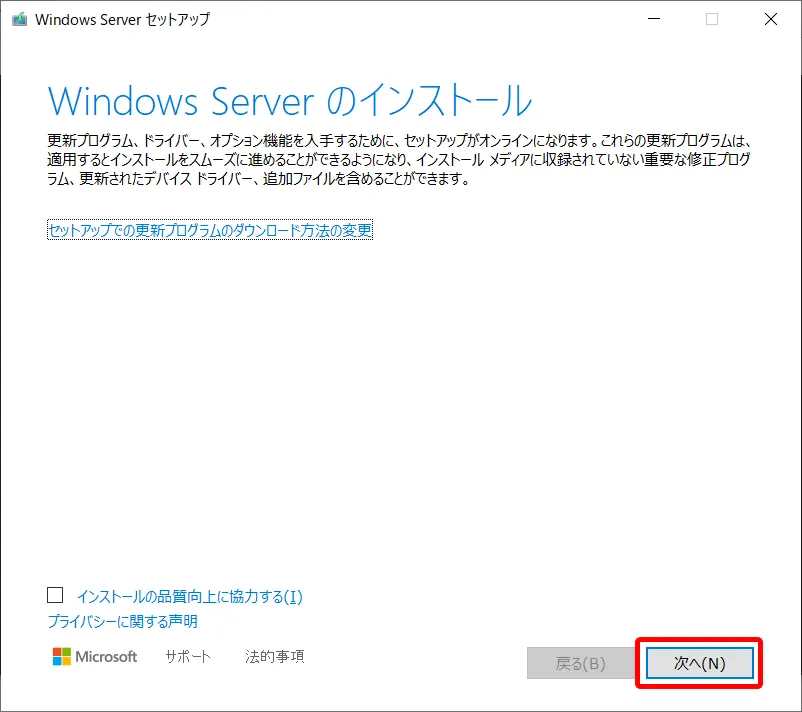Click the Windows Server のインストール heading

(290, 101)
